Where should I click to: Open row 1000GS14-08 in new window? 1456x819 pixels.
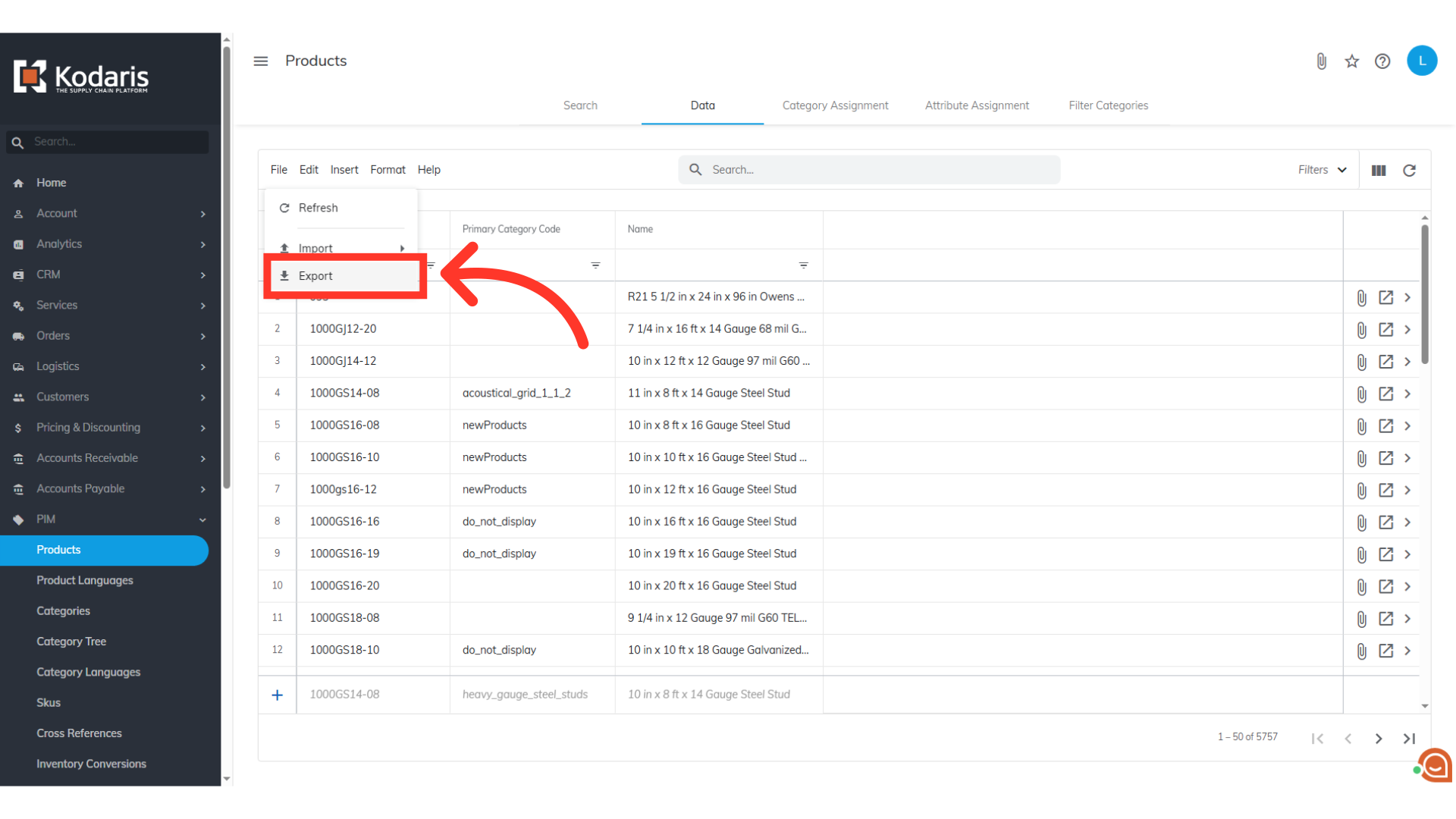click(1385, 394)
